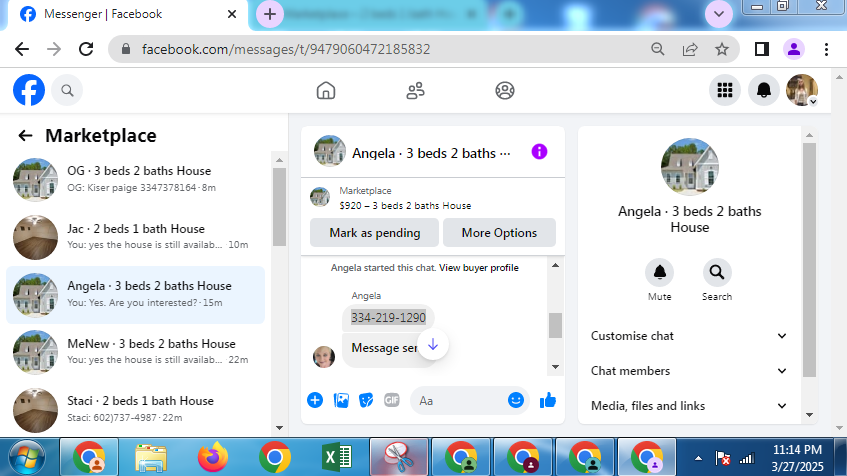This screenshot has width=847, height=476.
Task: Click the chat list scrollbar thumb
Action: (x=279, y=206)
